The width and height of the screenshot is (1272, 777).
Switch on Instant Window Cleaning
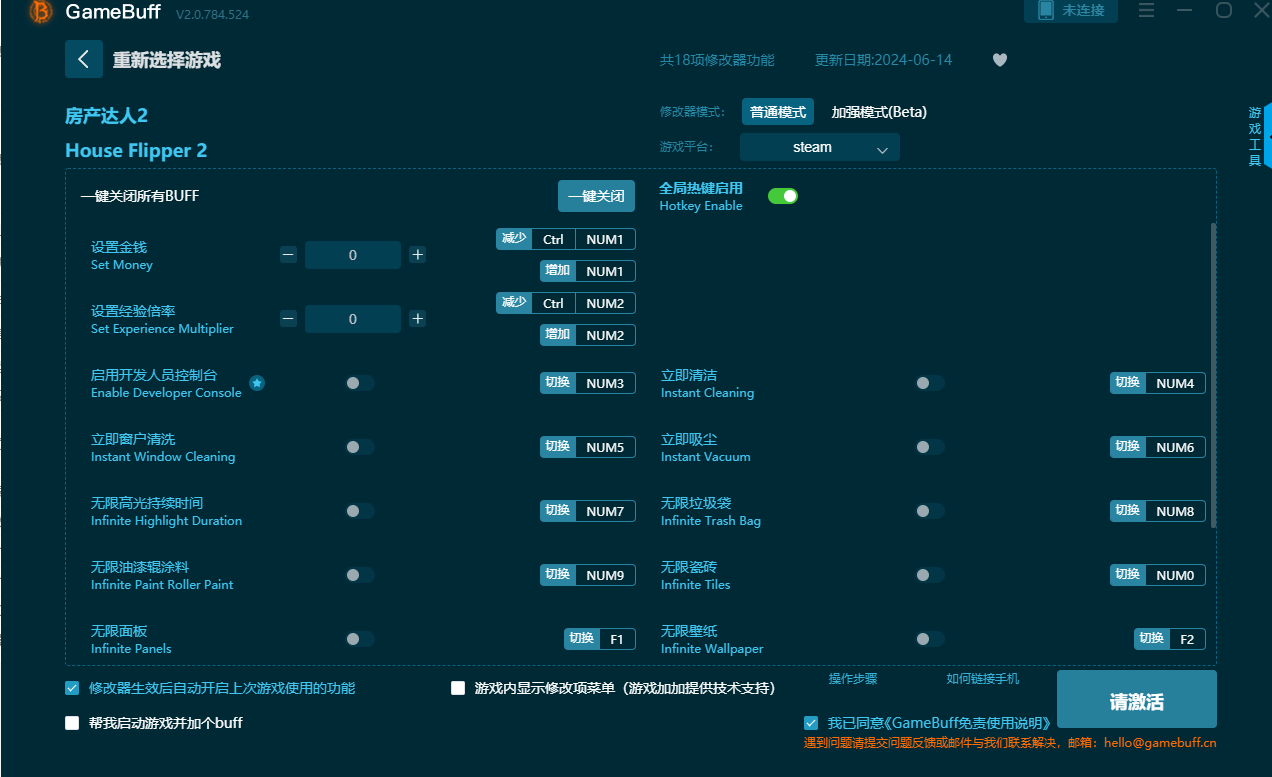pos(360,447)
